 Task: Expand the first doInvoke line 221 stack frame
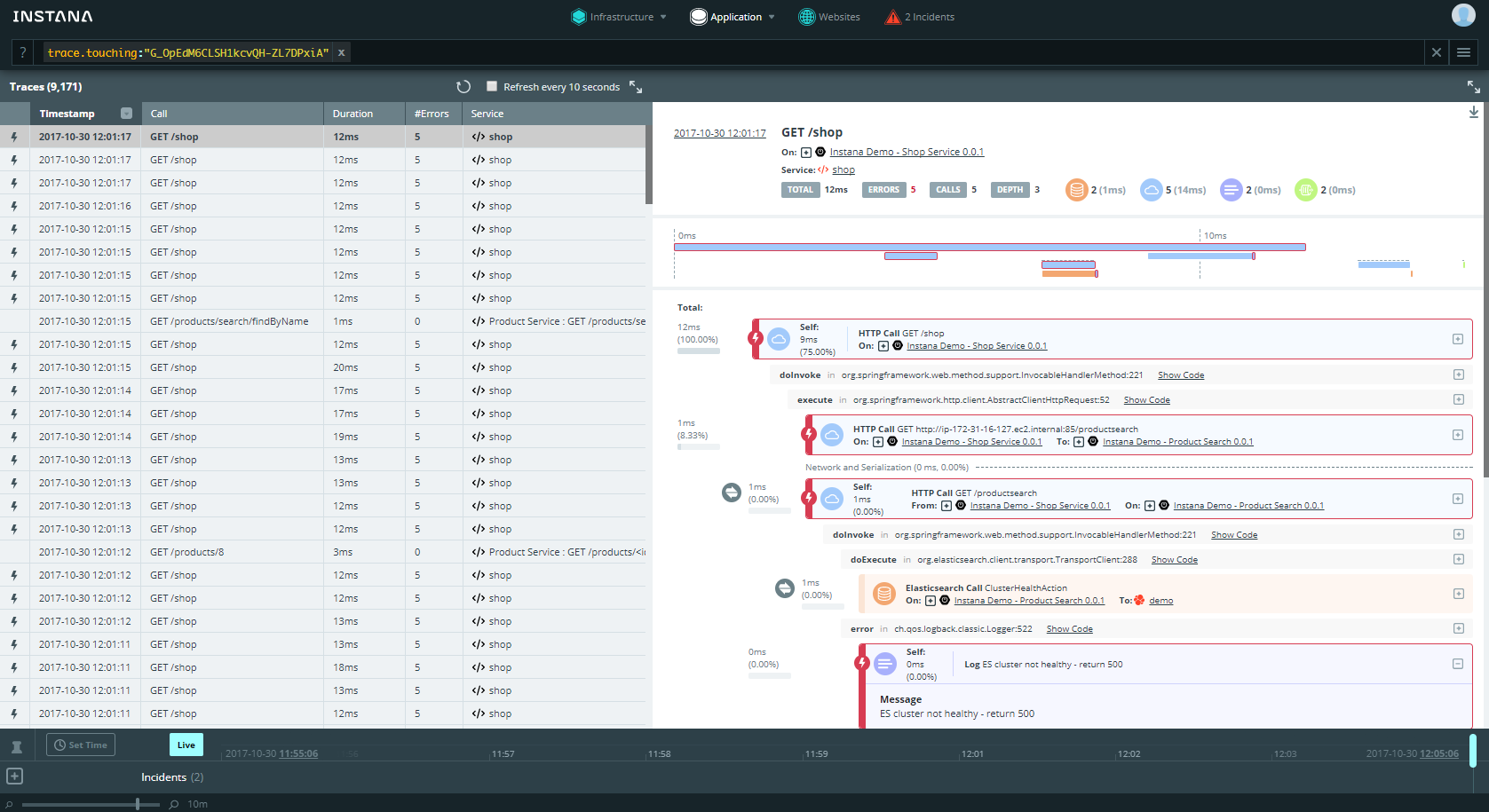point(1458,374)
